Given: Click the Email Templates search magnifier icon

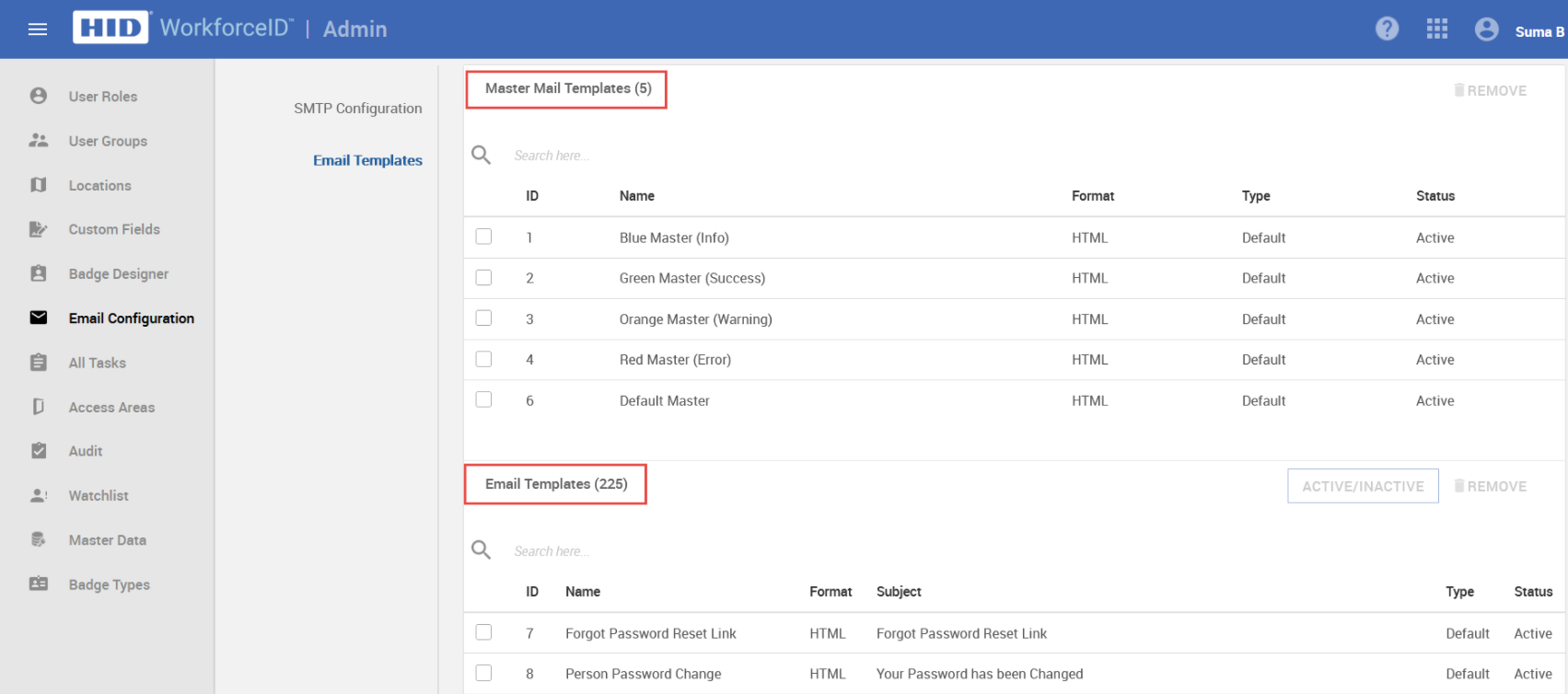Looking at the screenshot, I should pyautogui.click(x=482, y=550).
